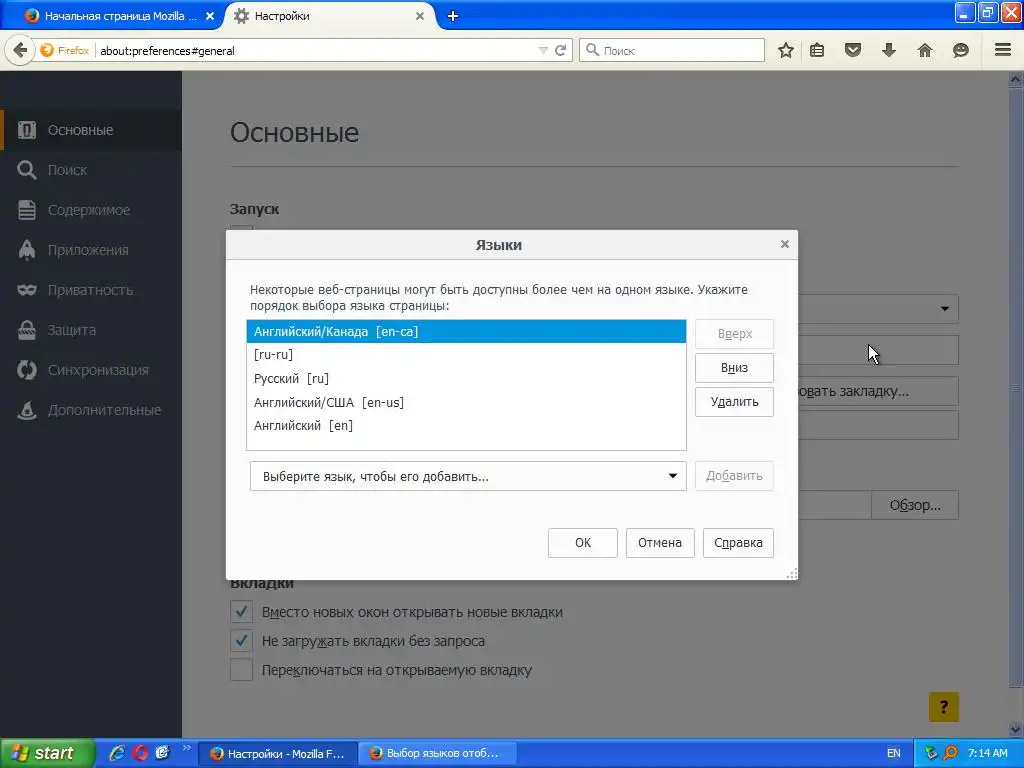Open Защита category in sidebar
Screen dimensions: 1024x768
(x=91, y=330)
